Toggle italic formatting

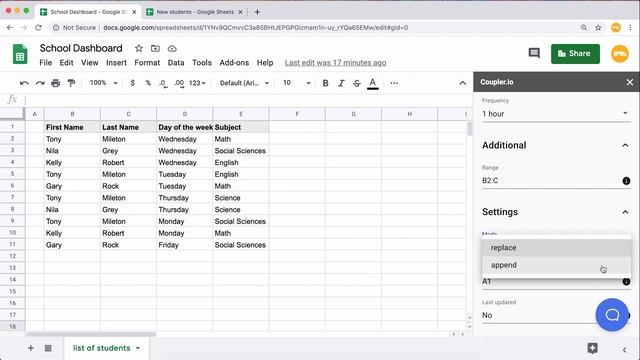coord(341,83)
